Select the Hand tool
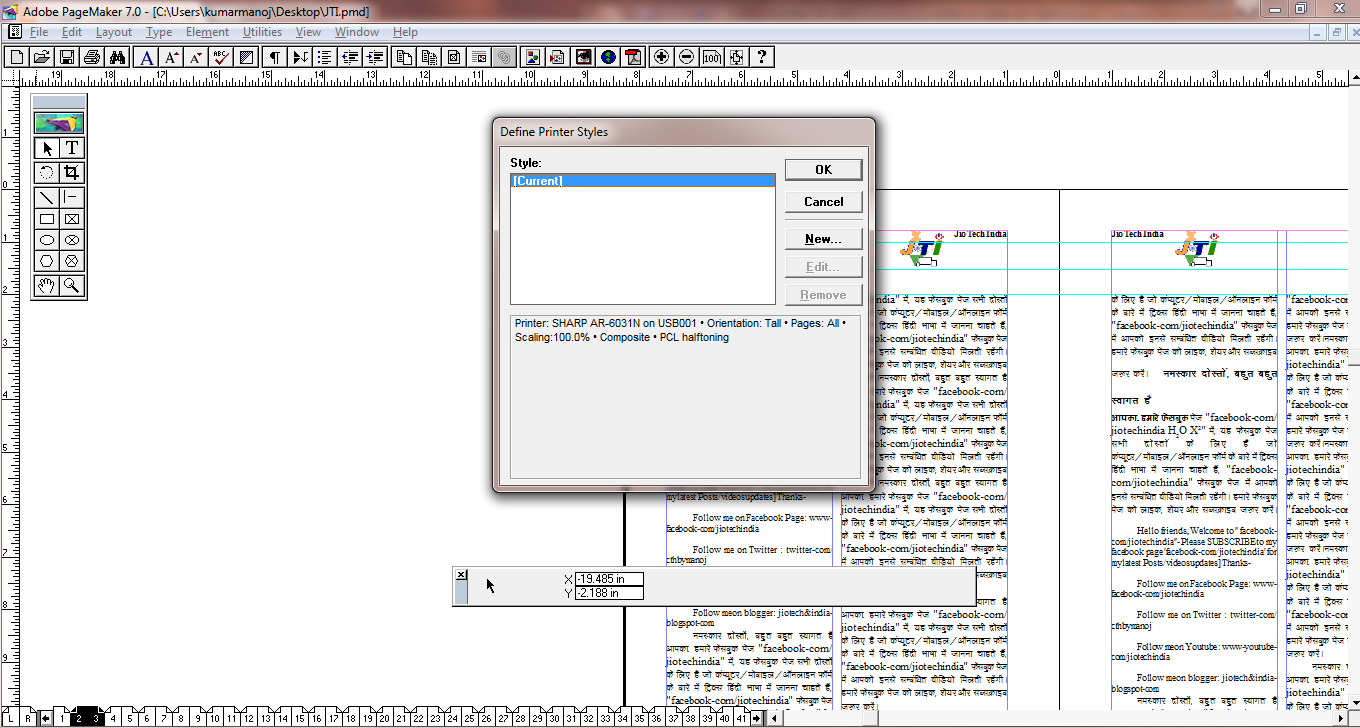 point(45,285)
